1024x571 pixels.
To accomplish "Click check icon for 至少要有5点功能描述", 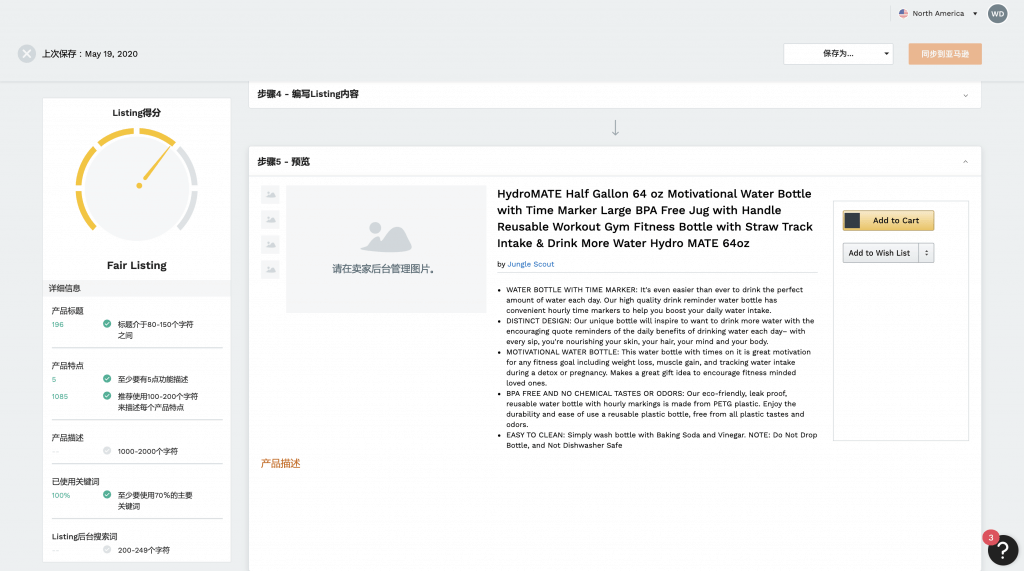I will click(107, 379).
